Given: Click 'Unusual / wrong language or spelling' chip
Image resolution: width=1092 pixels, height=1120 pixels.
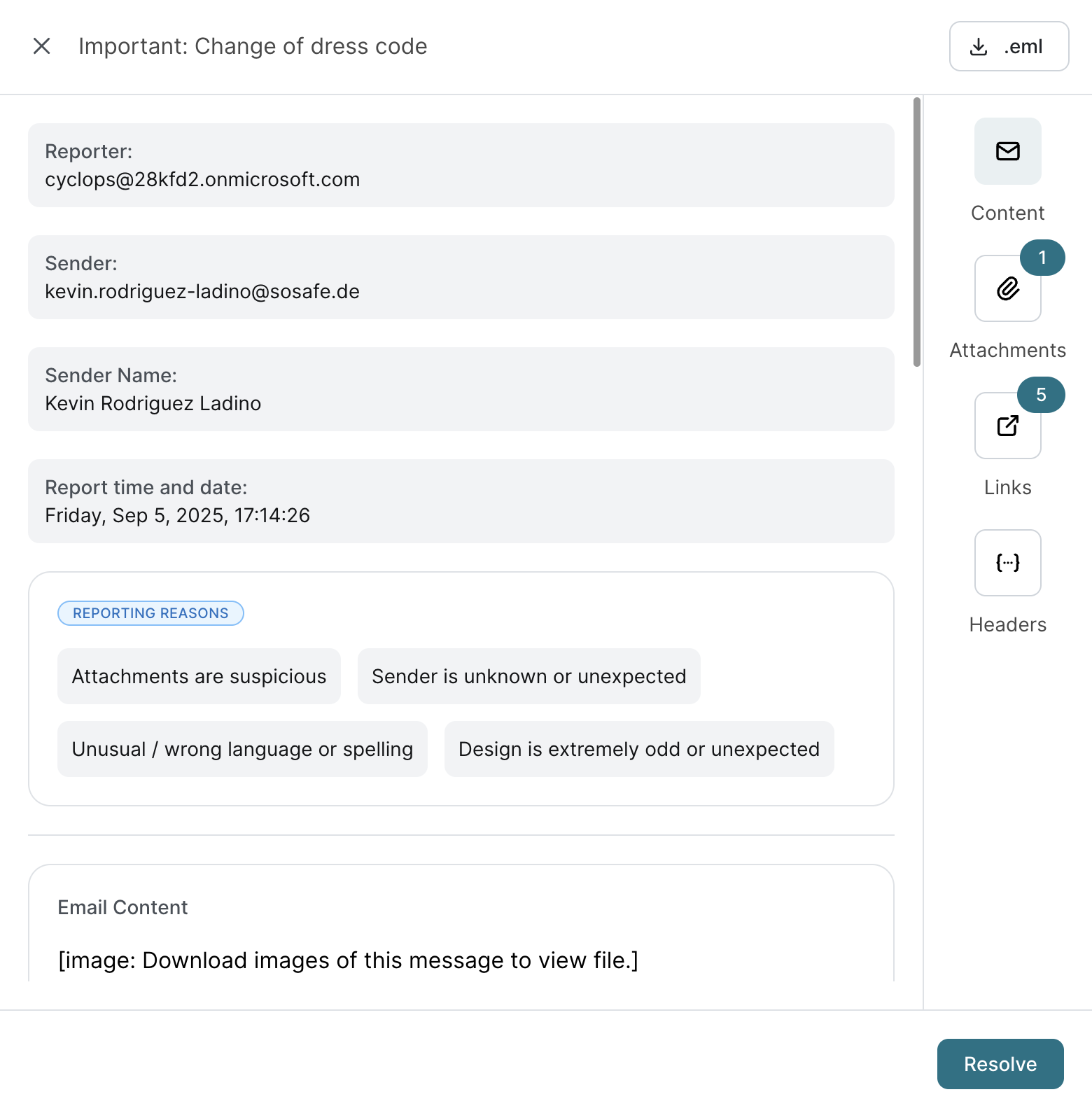Looking at the screenshot, I should 242,749.
